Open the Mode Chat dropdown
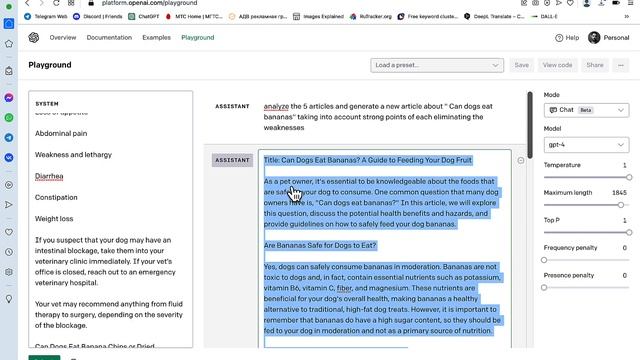The height and width of the screenshot is (360, 640). [587, 110]
